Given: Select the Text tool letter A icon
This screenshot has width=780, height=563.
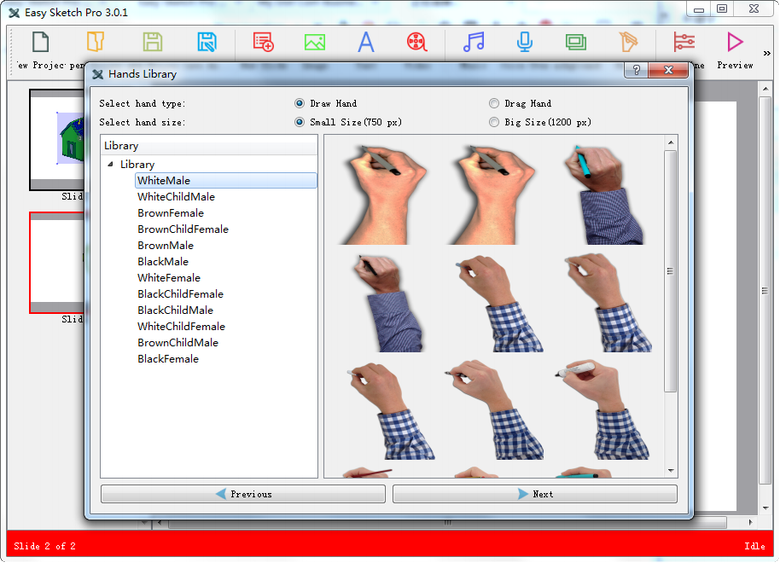Looking at the screenshot, I should (366, 42).
